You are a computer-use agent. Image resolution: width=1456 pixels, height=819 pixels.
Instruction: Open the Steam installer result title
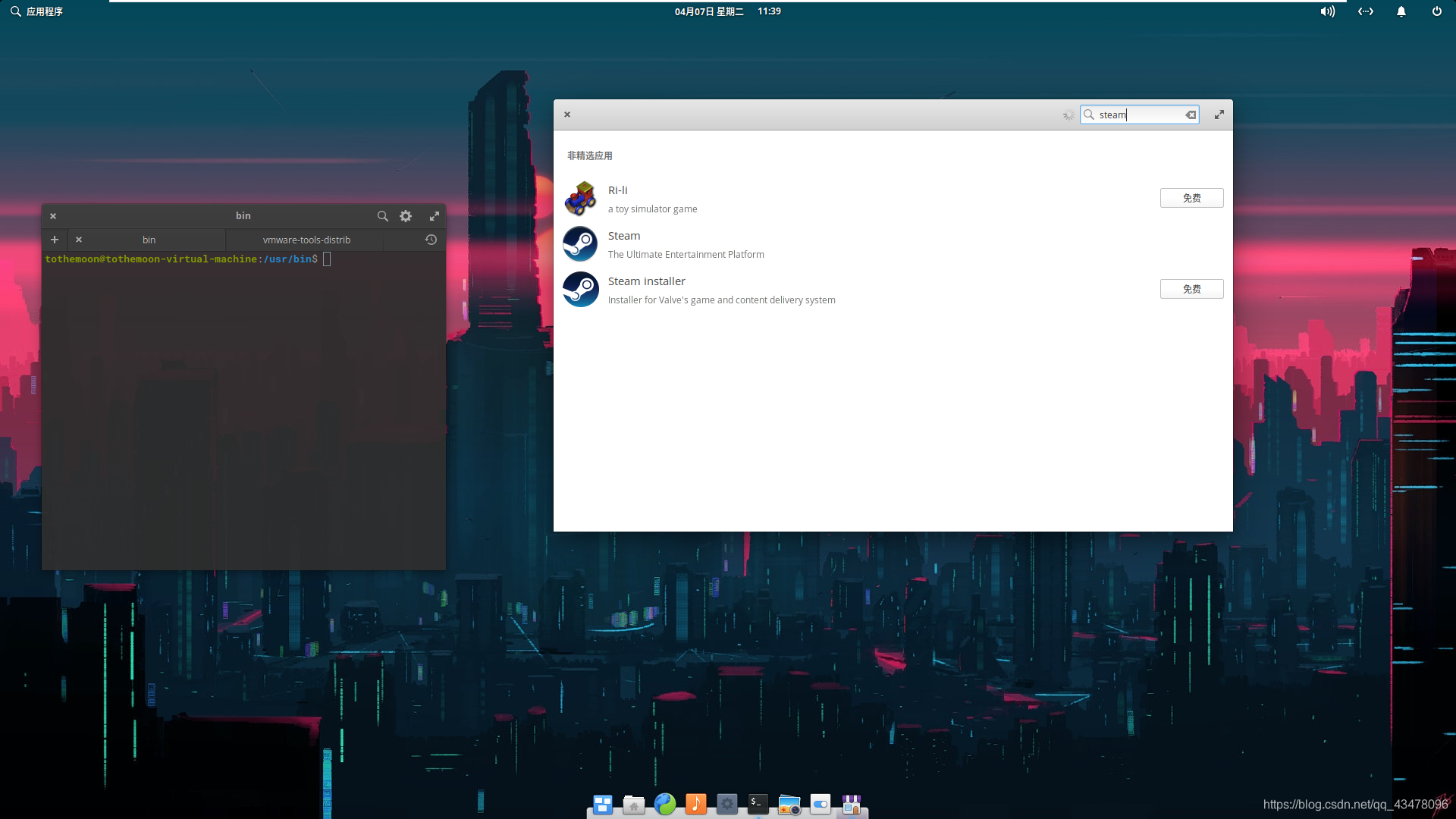[x=646, y=281]
